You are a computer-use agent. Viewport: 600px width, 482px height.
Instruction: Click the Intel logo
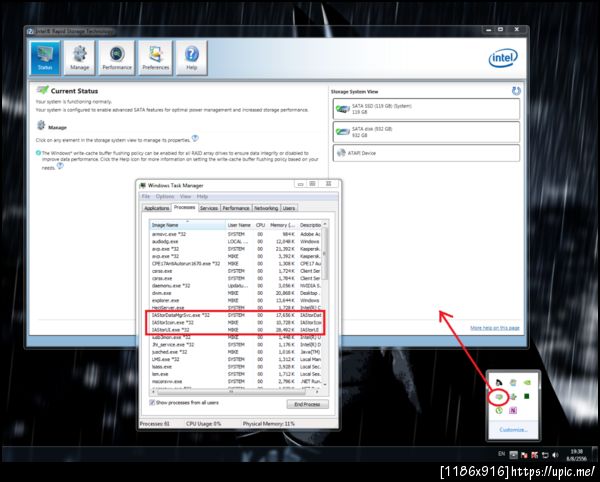[503, 58]
